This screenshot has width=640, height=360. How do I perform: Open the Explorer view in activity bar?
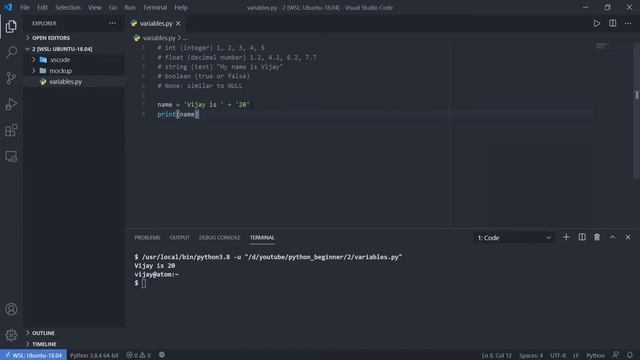click(x=11, y=27)
